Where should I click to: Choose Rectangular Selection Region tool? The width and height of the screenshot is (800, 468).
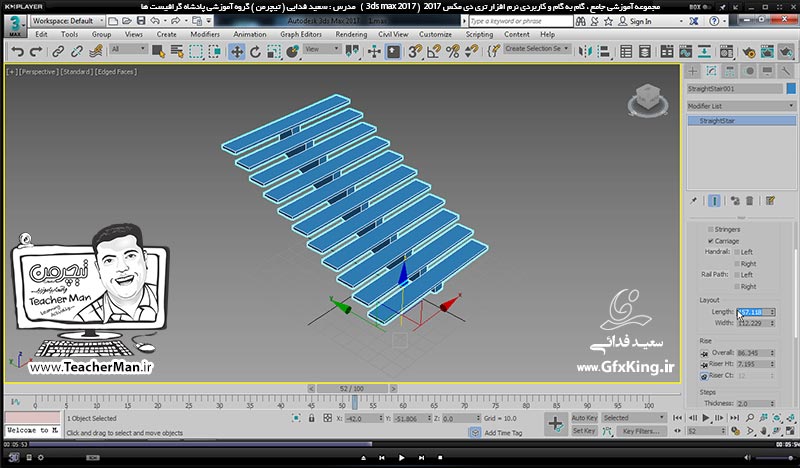point(196,52)
